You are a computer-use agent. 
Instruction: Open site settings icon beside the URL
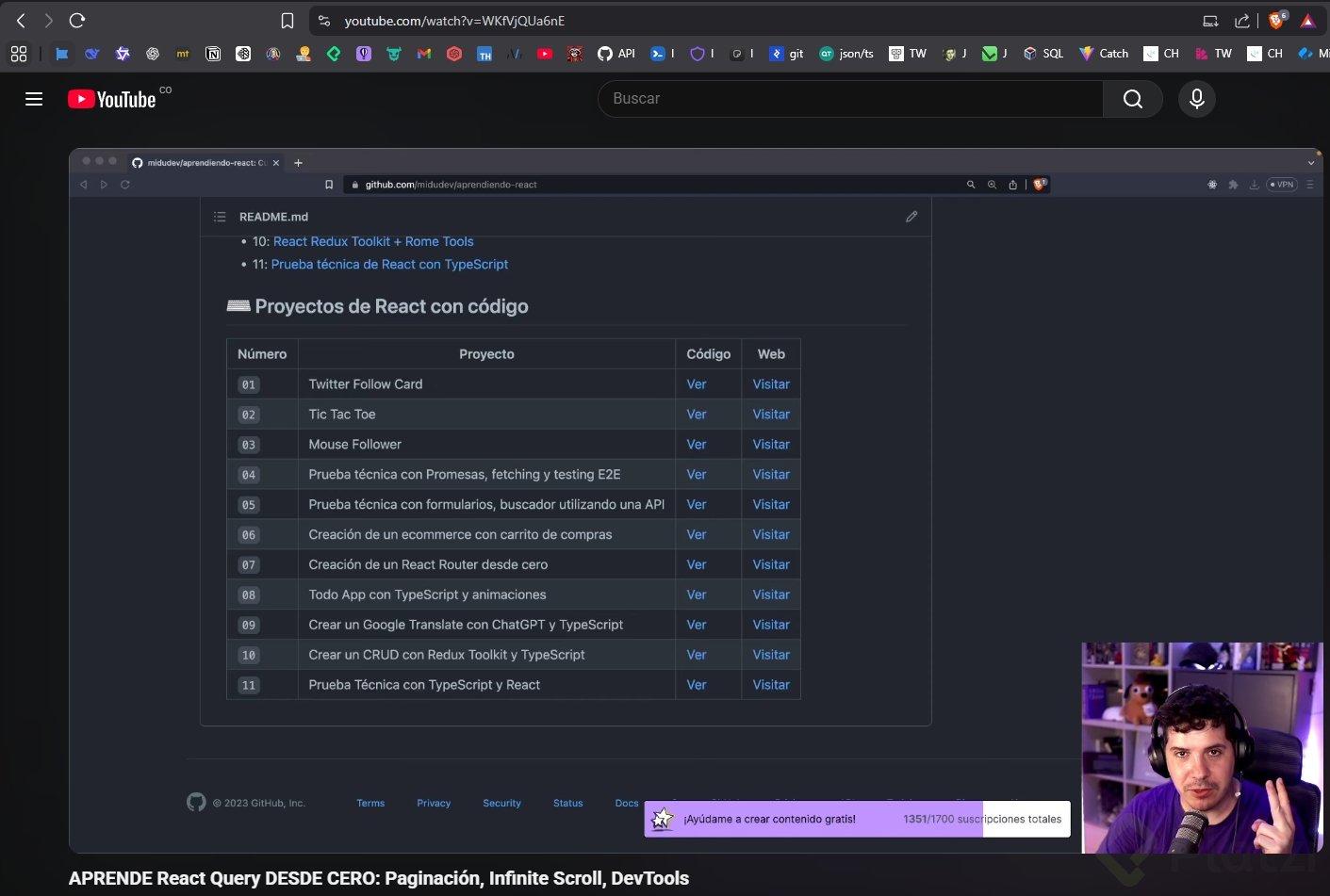click(x=324, y=21)
